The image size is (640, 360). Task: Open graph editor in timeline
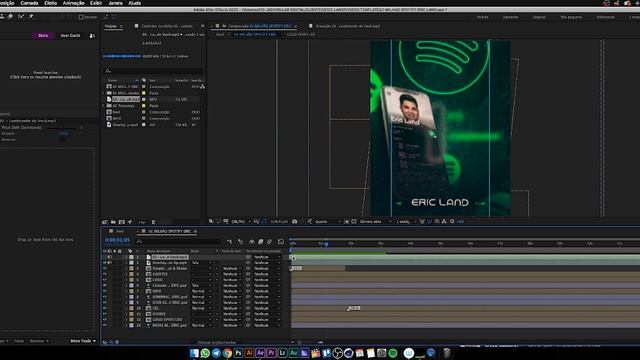pyautogui.click(x=281, y=242)
